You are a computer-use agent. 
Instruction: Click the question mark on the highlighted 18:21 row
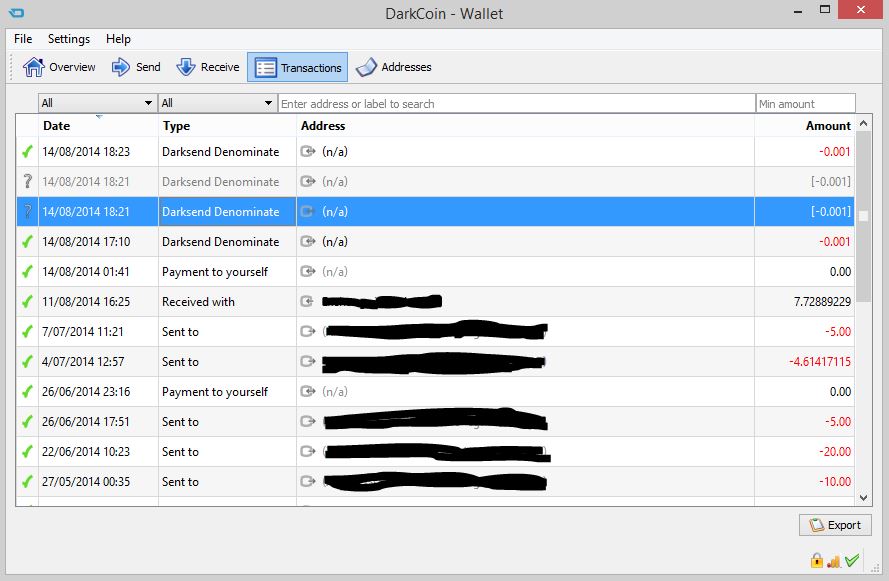tap(27, 211)
